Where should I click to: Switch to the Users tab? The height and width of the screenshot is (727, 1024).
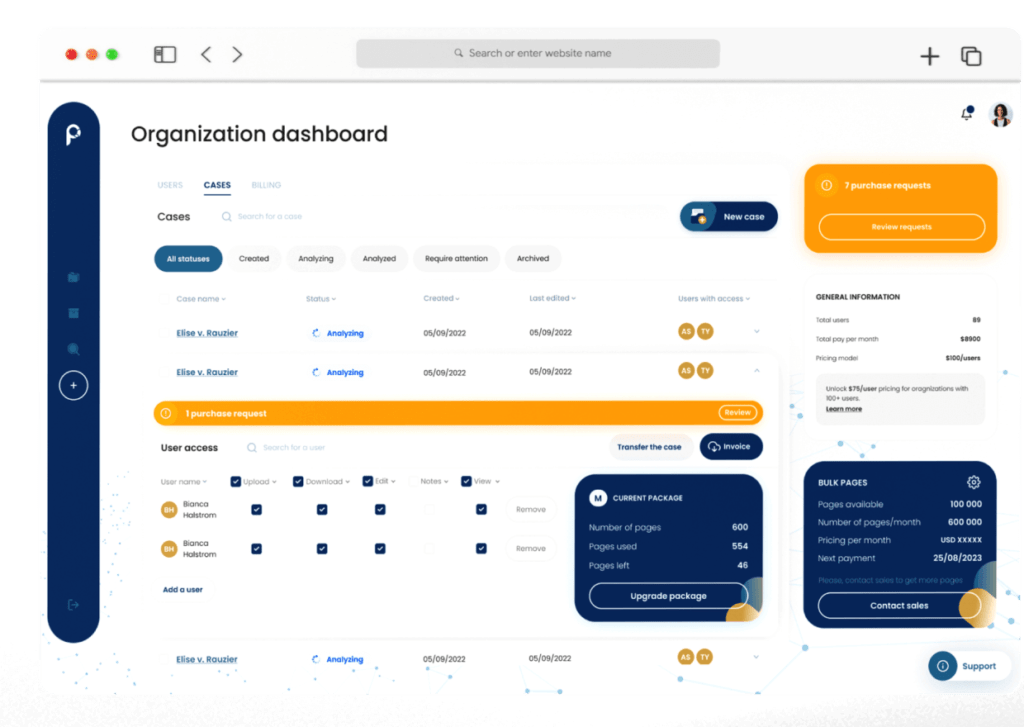point(170,185)
